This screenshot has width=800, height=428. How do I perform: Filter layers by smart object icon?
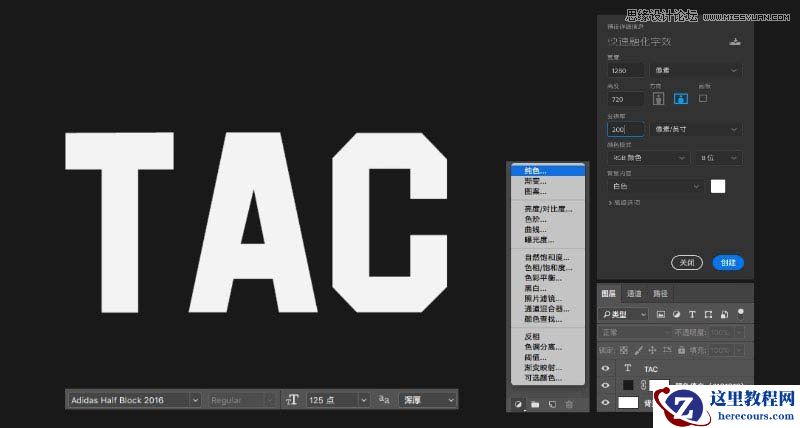724,314
